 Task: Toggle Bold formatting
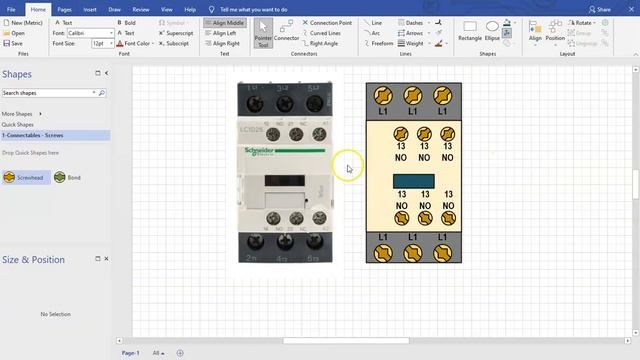pos(126,23)
